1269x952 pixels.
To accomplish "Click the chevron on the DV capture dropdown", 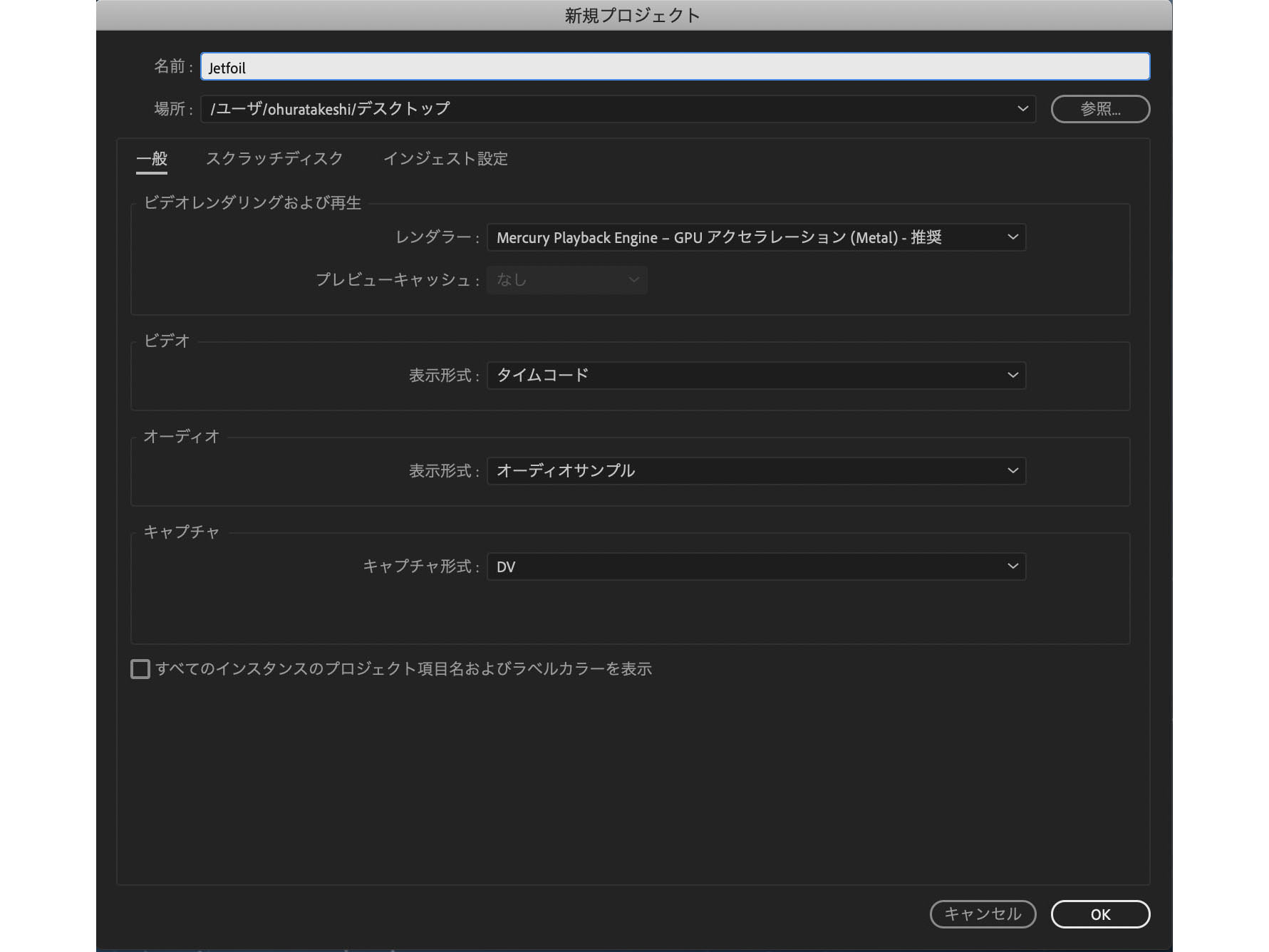I will (x=1012, y=566).
